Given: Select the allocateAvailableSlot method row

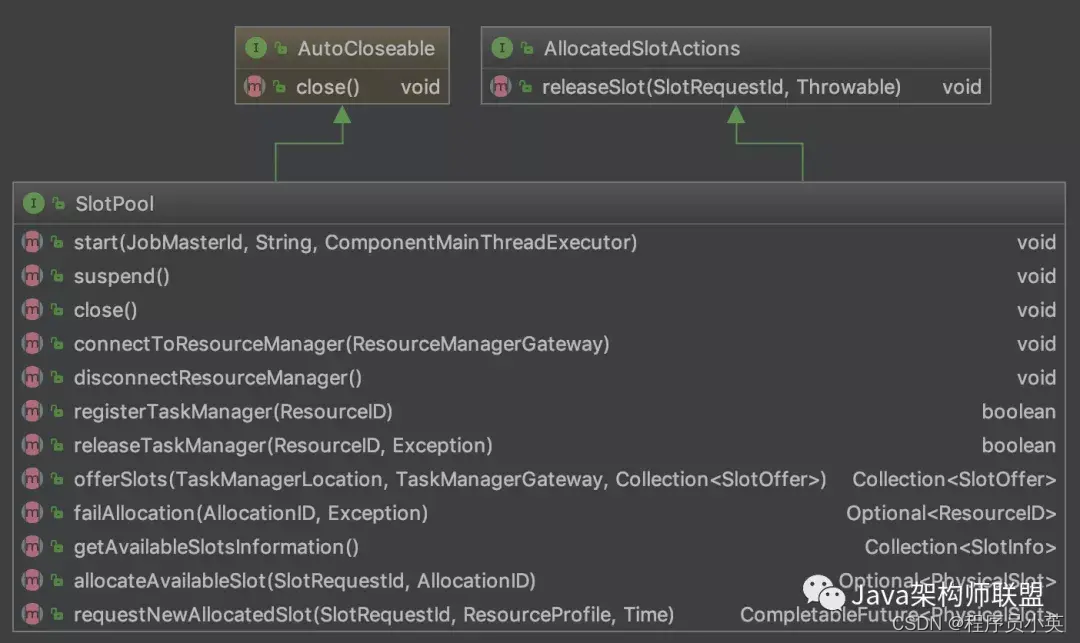Looking at the screenshot, I should coord(539,580).
